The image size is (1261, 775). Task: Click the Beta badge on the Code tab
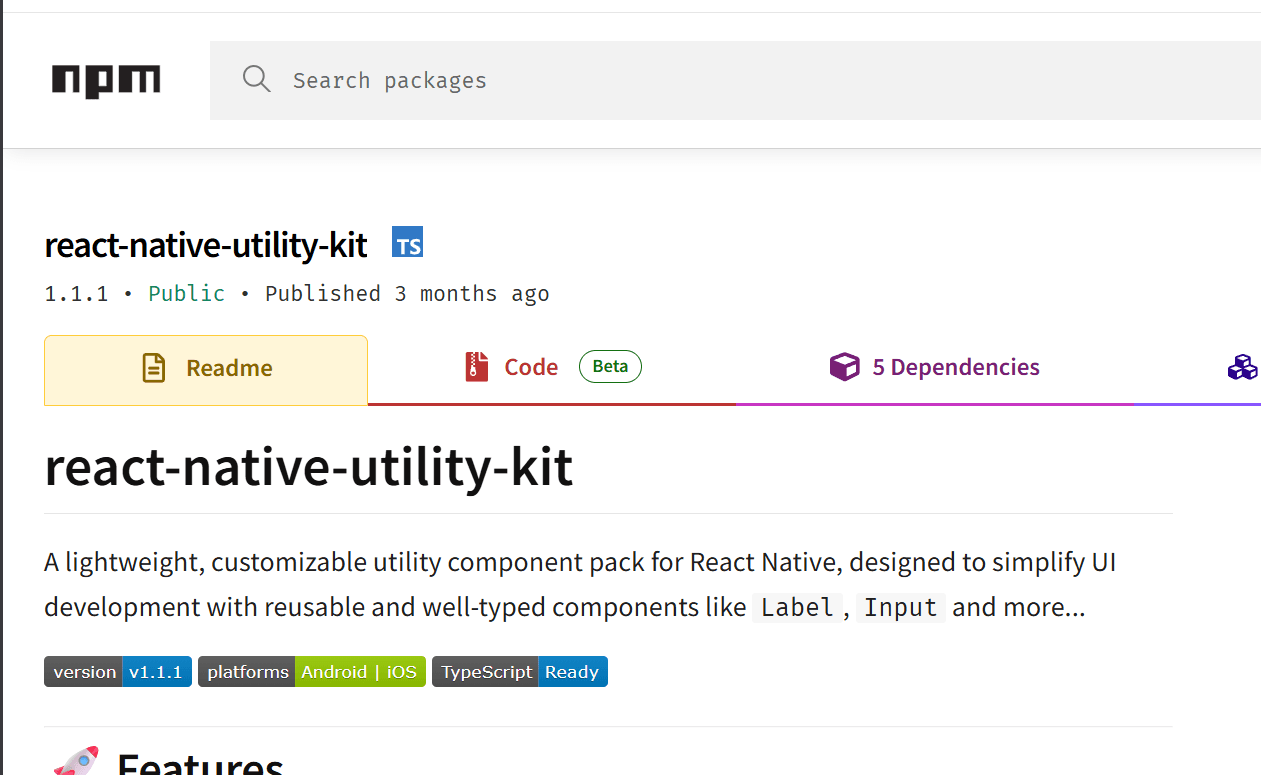pyautogui.click(x=610, y=366)
